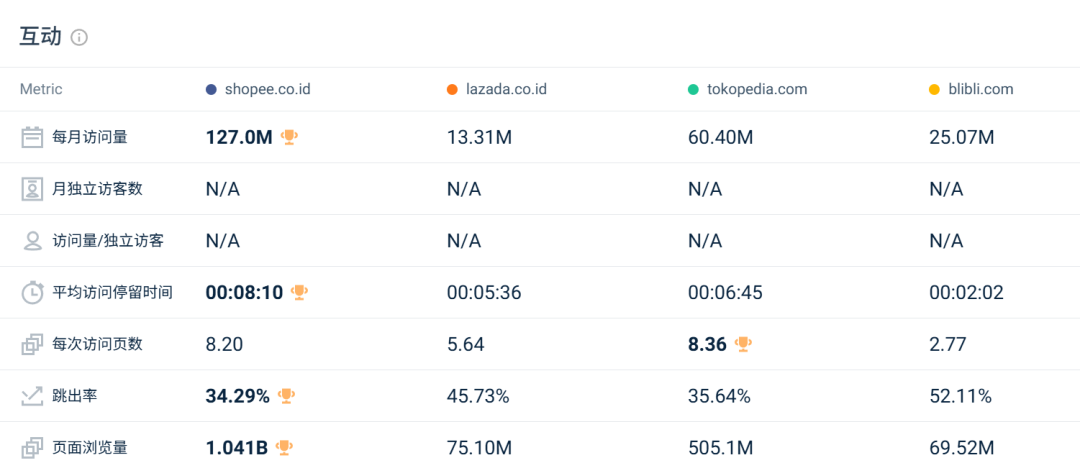Image resolution: width=1080 pixels, height=468 pixels.
Task: Click the 每月访问量 row label
Action: coord(90,137)
